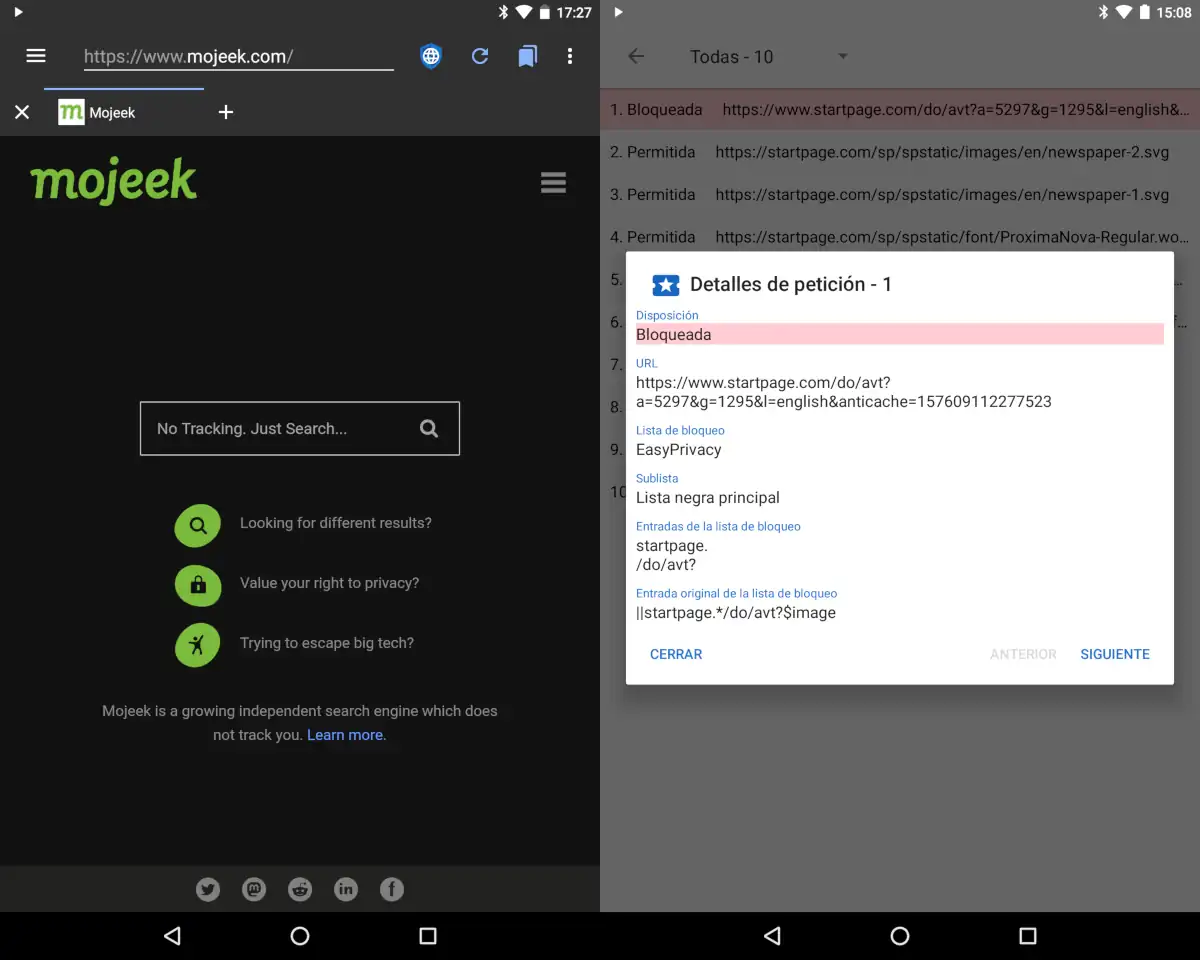This screenshot has width=1200, height=960.
Task: Open 'Value your right to privacy?' text
Action: (329, 583)
